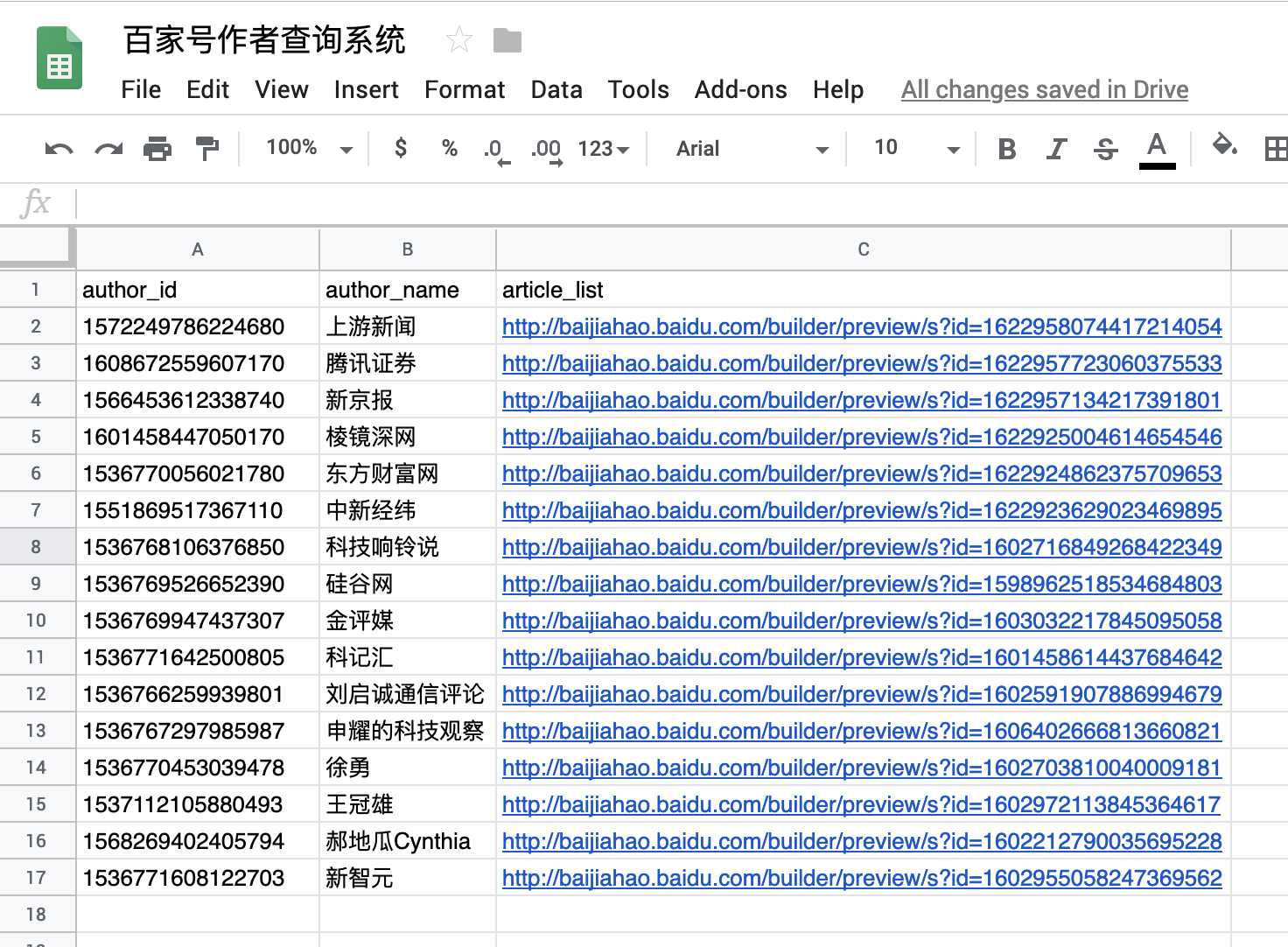The height and width of the screenshot is (947, 1288).
Task: Select cell with 1537112105880493
Action: click(198, 804)
